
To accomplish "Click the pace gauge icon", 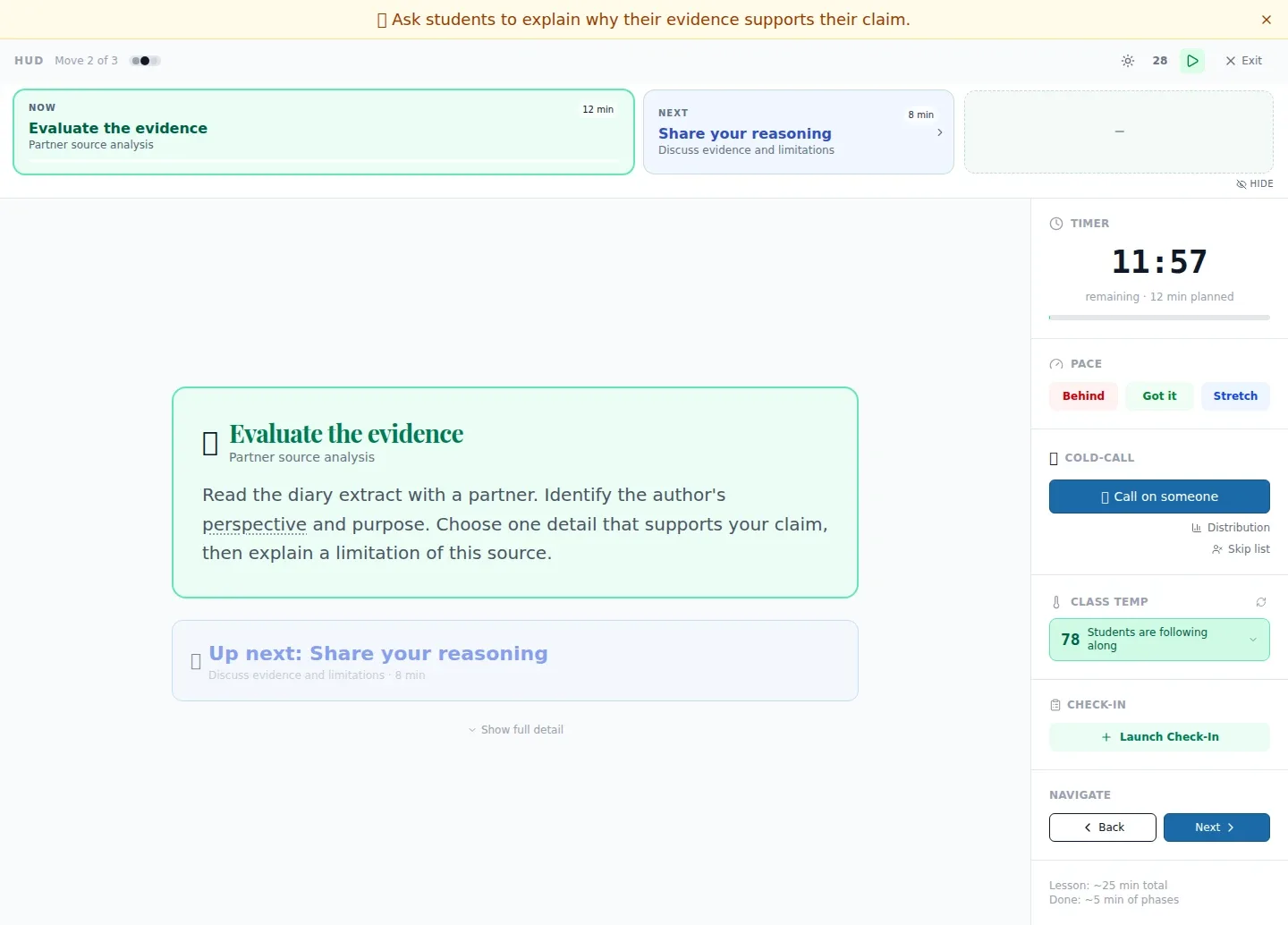I will [x=1056, y=364].
